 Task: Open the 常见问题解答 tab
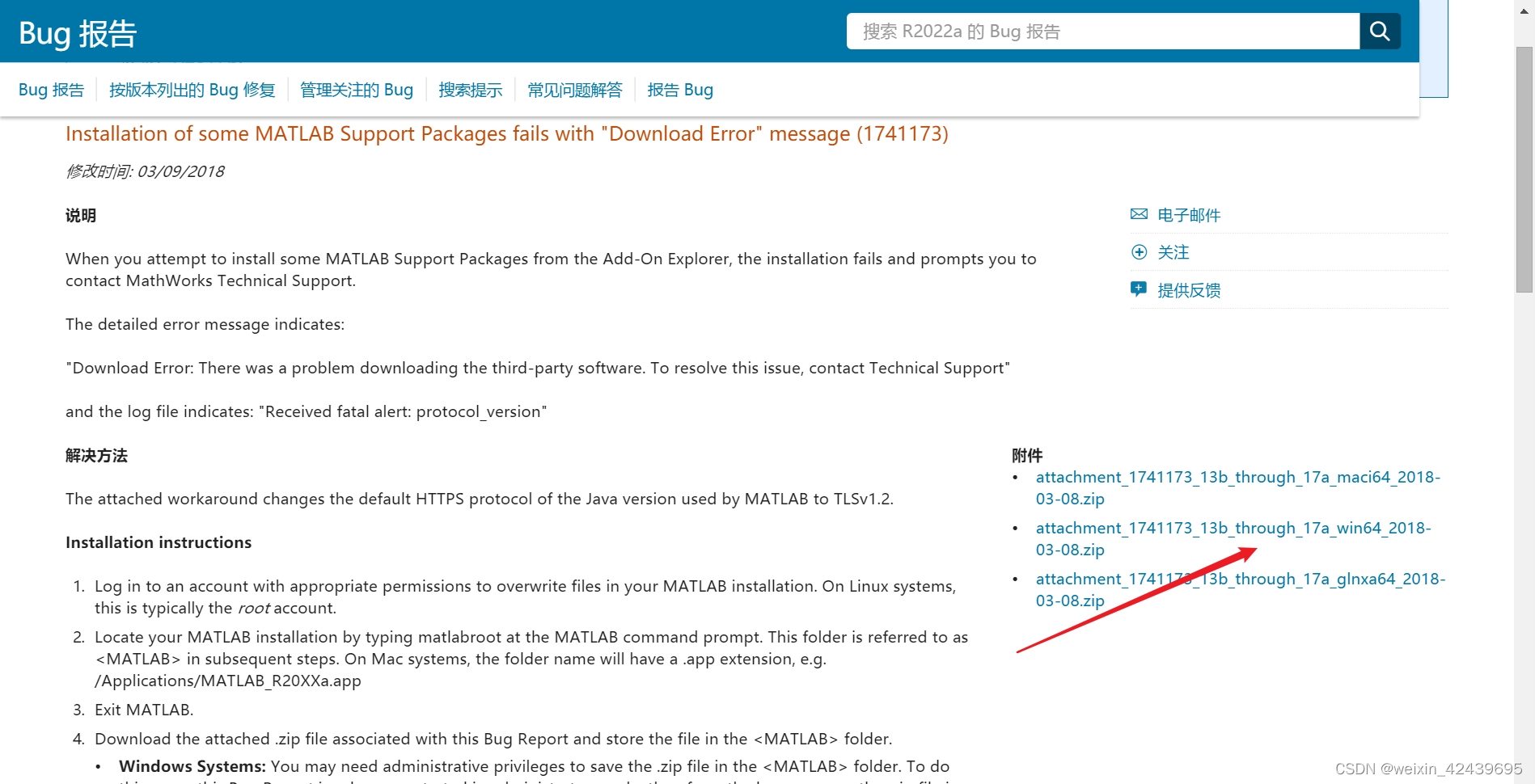click(x=575, y=90)
